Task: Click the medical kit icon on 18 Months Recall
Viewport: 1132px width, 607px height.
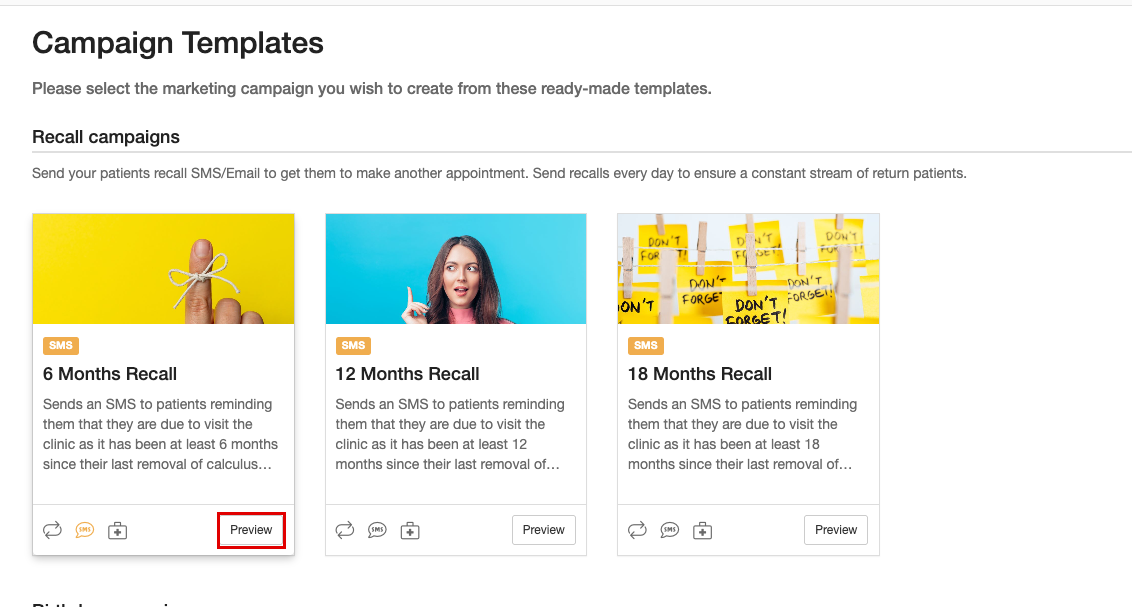Action: pyautogui.click(x=702, y=530)
